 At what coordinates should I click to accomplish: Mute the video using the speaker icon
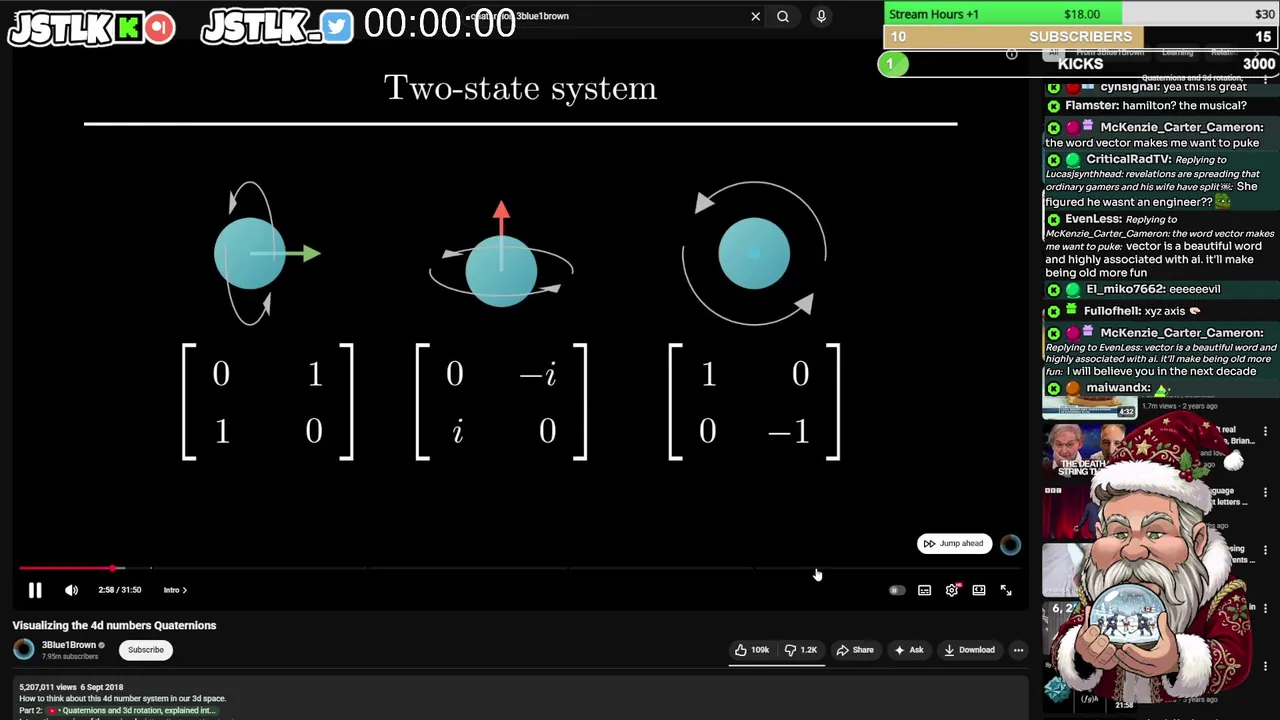click(x=71, y=590)
